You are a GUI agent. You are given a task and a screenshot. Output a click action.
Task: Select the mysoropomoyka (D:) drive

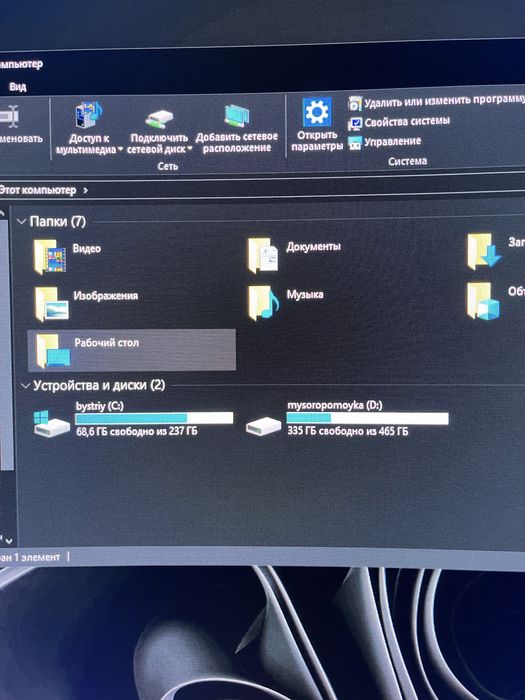(x=347, y=418)
